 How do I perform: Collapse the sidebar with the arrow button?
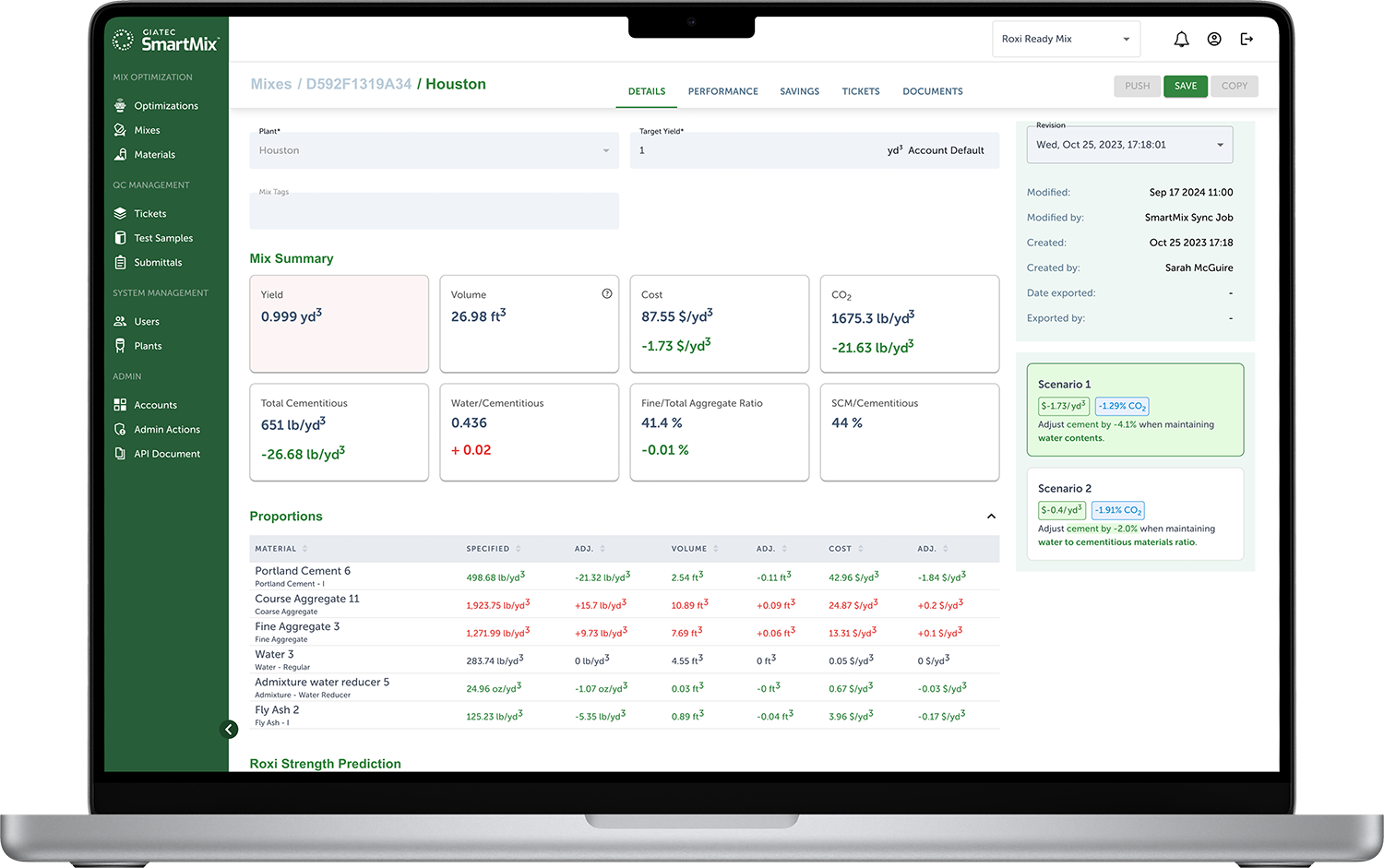click(x=230, y=730)
